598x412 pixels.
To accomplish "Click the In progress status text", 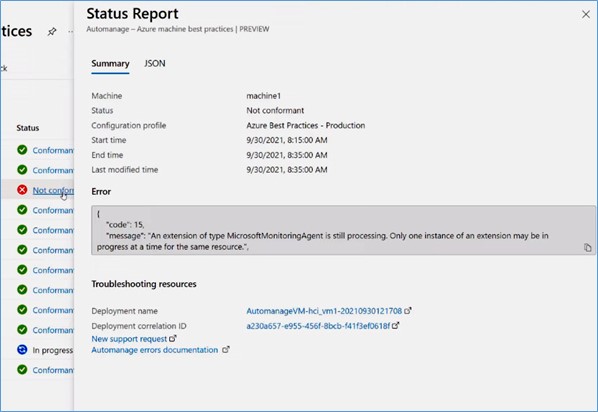I will (x=53, y=350).
